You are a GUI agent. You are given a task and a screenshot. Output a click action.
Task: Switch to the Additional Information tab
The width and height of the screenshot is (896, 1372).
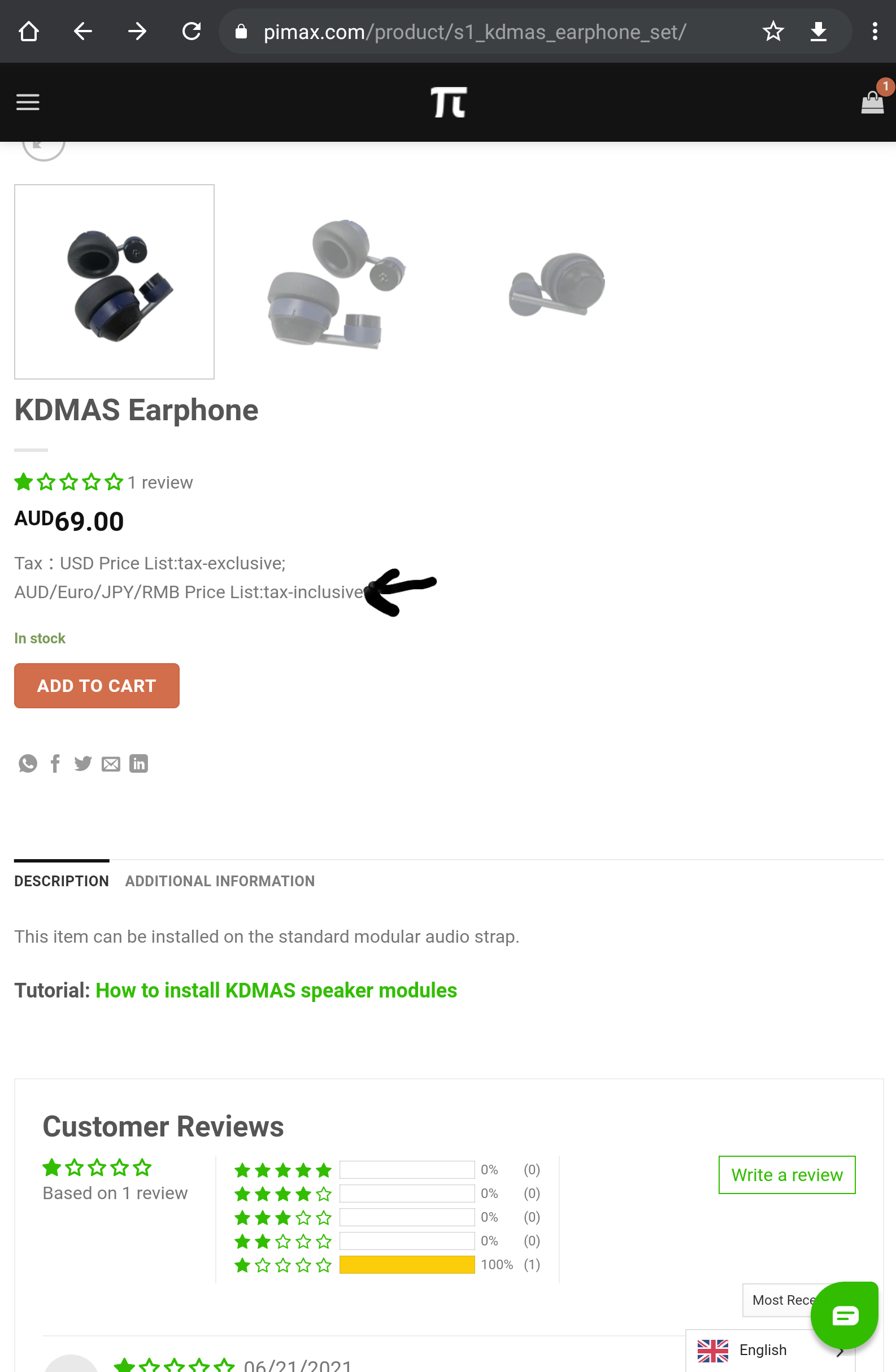point(220,881)
